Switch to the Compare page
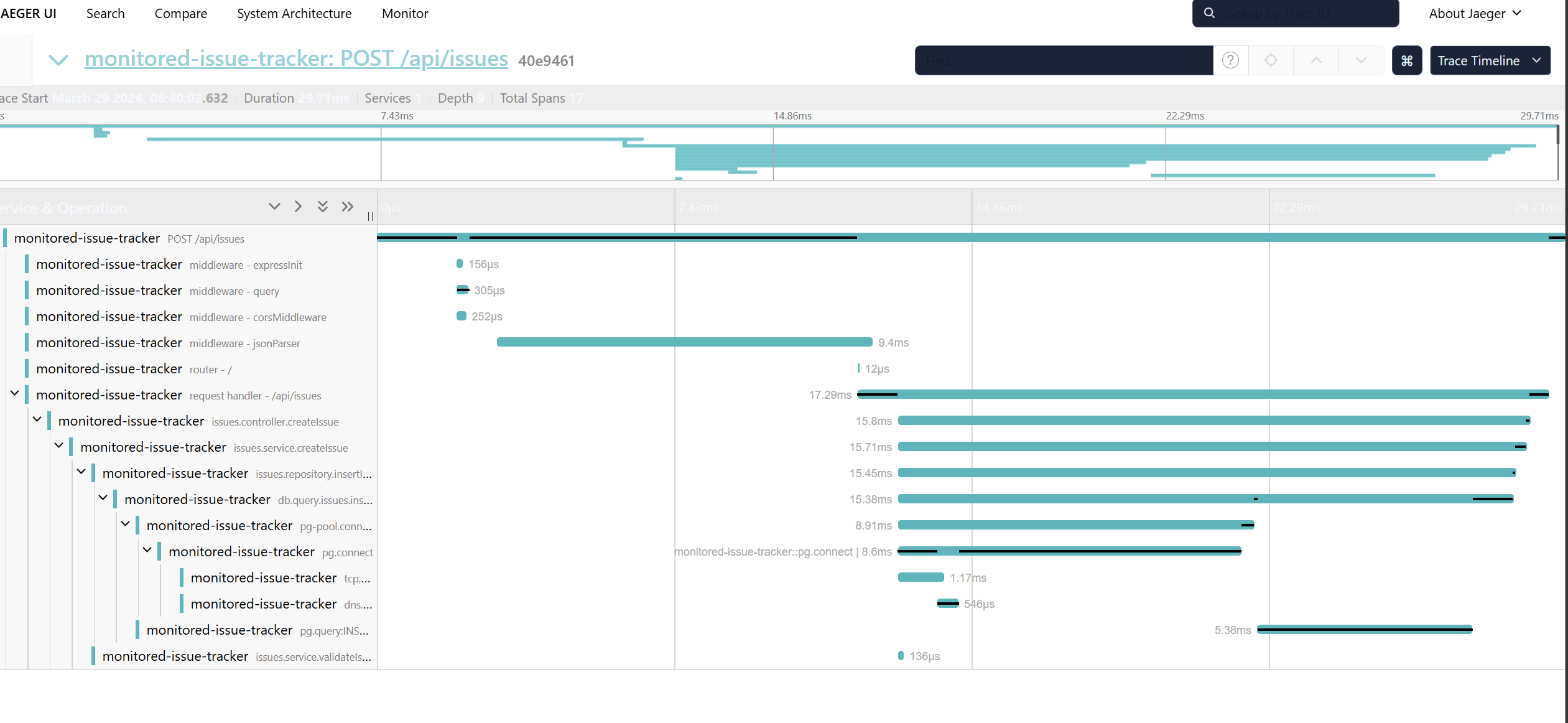This screenshot has width=1568, height=723. pos(180,13)
